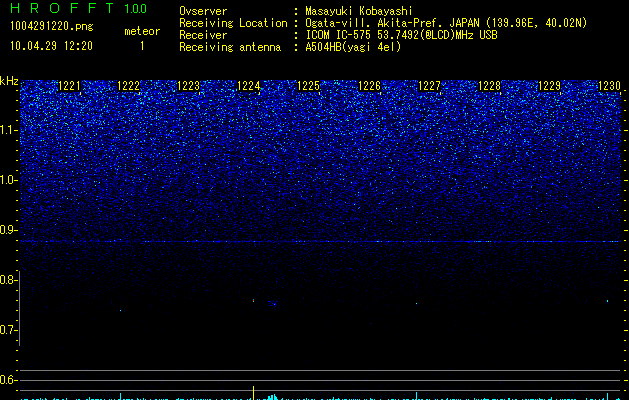Click the cyan echo dot near 1227
The width and height of the screenshot is (629, 400).
point(416,304)
